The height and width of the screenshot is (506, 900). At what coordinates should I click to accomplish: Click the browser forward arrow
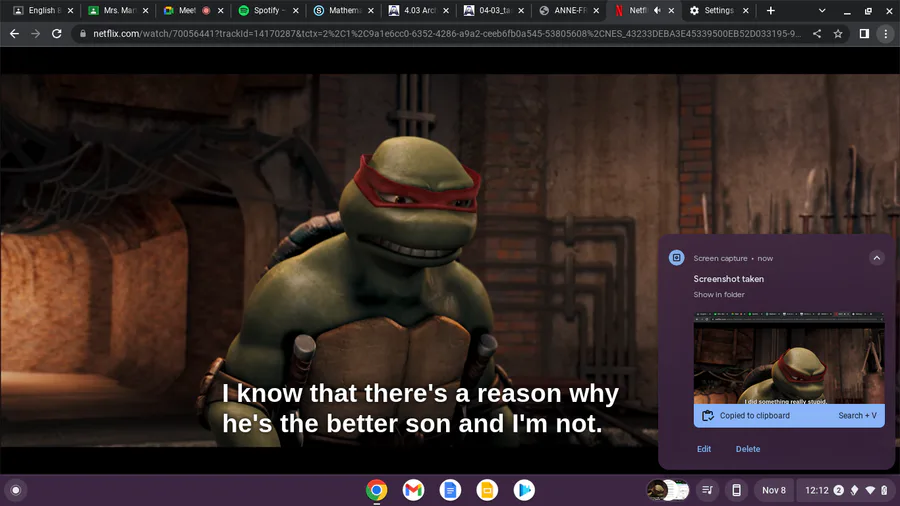[x=36, y=34]
